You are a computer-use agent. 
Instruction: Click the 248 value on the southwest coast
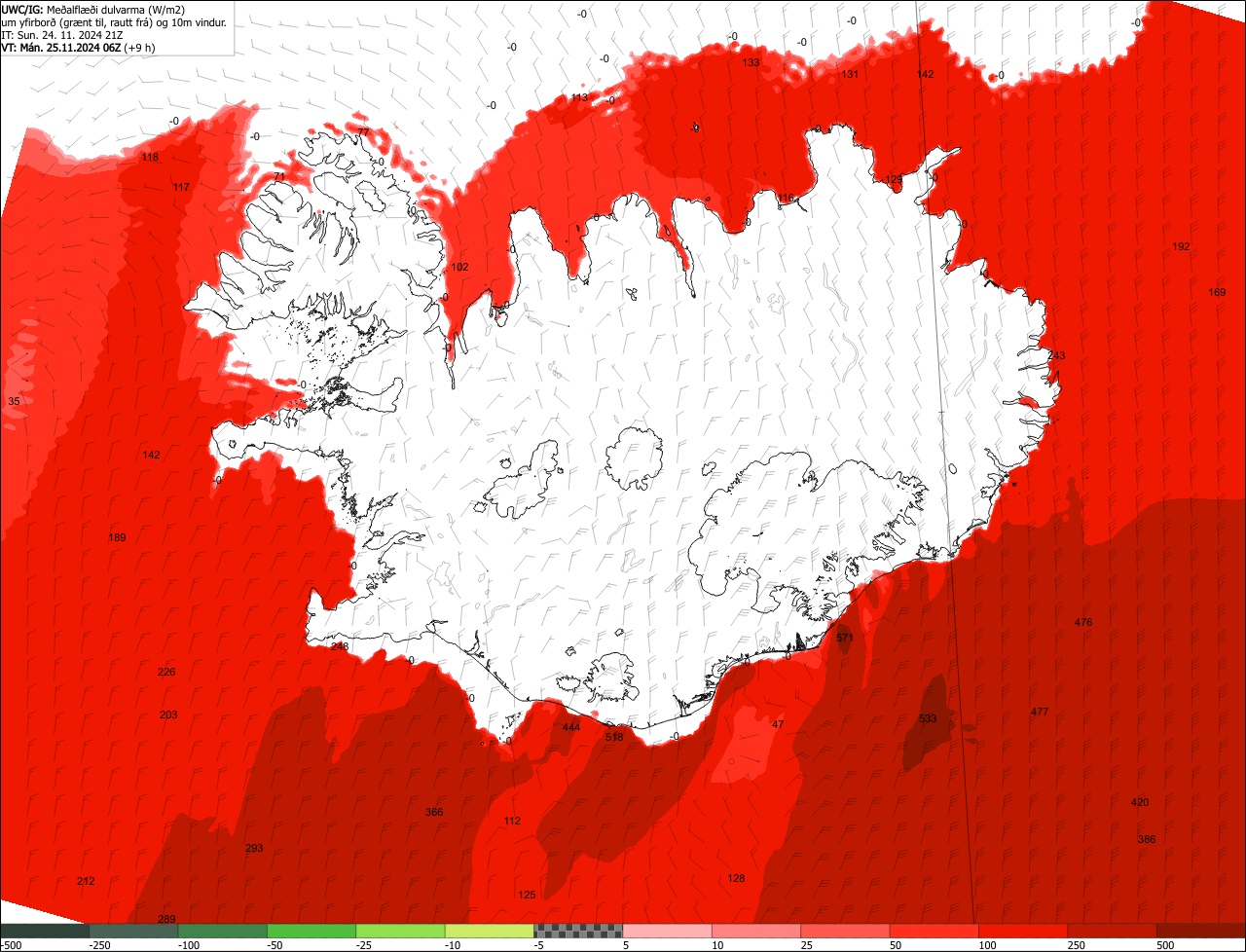point(339,646)
